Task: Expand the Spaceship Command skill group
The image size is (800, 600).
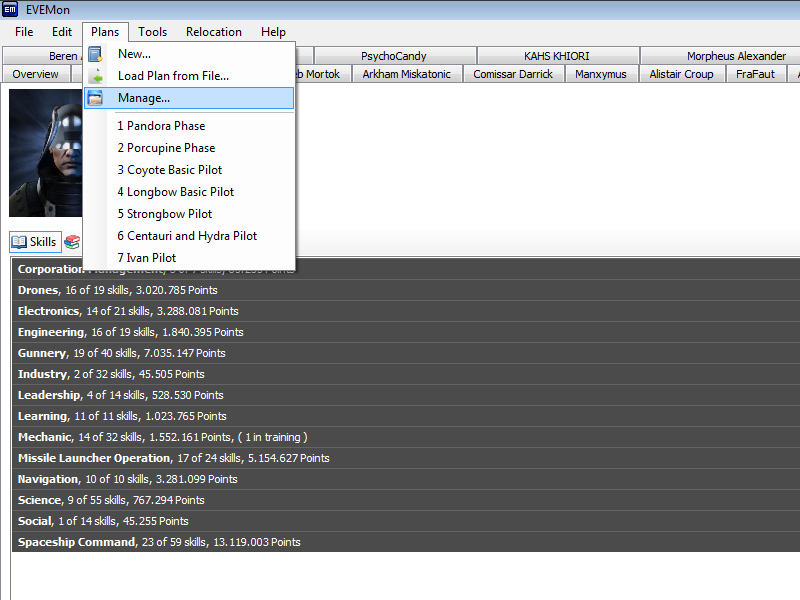Action: pyautogui.click(x=406, y=542)
